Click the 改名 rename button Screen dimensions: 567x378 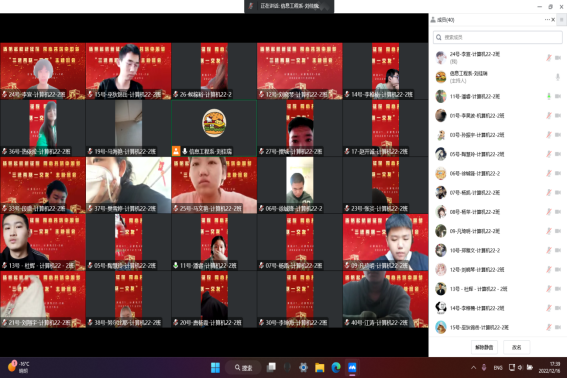click(x=516, y=347)
